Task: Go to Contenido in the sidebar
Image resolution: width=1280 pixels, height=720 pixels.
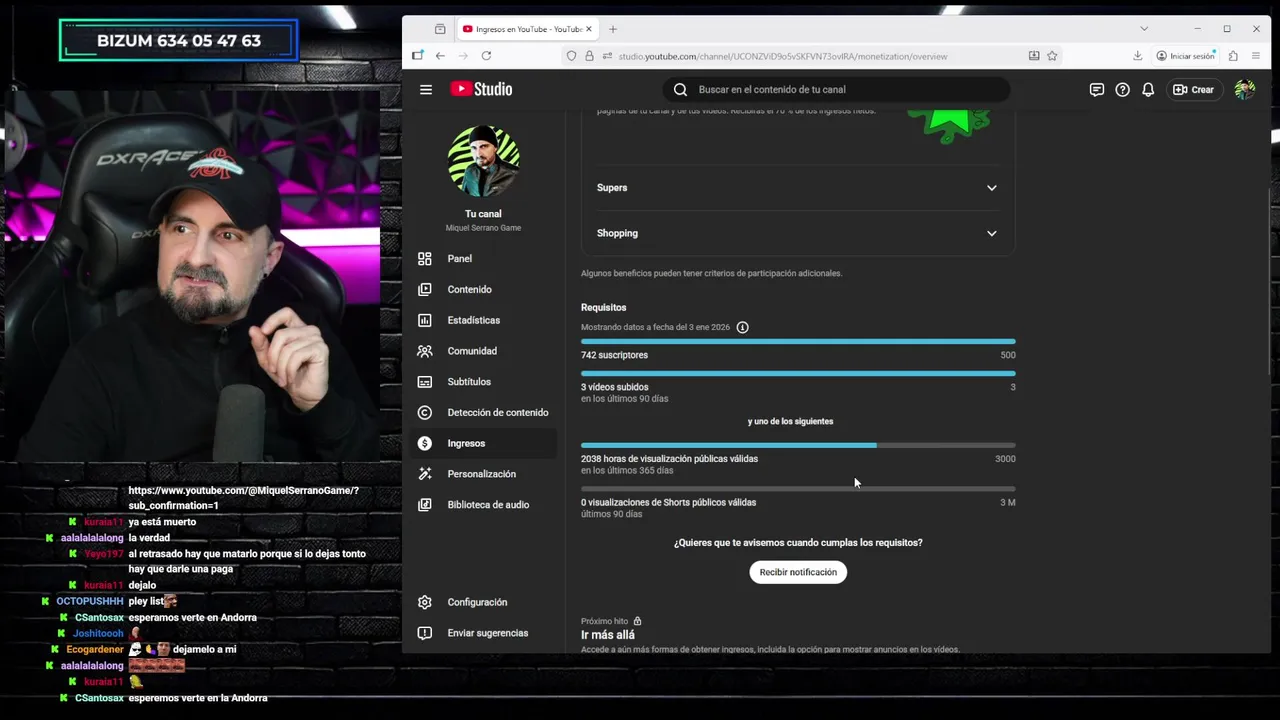Action: [x=483, y=289]
